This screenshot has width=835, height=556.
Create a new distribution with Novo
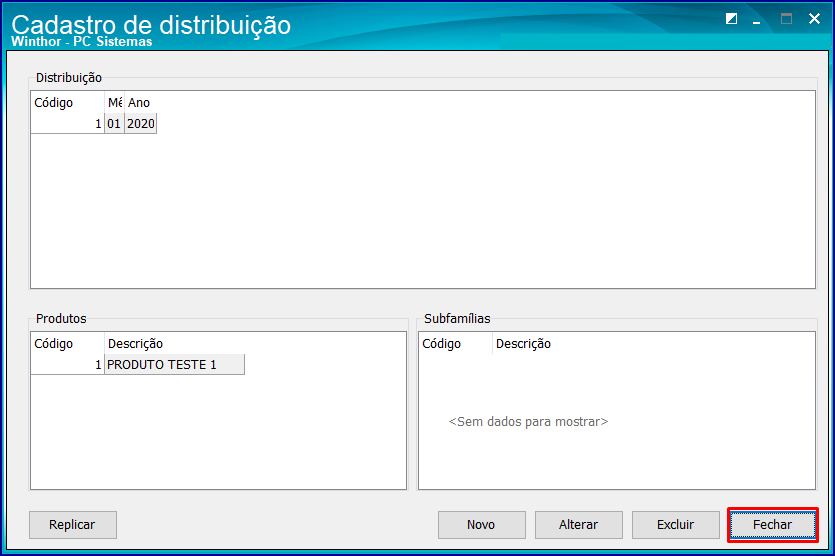click(x=481, y=525)
